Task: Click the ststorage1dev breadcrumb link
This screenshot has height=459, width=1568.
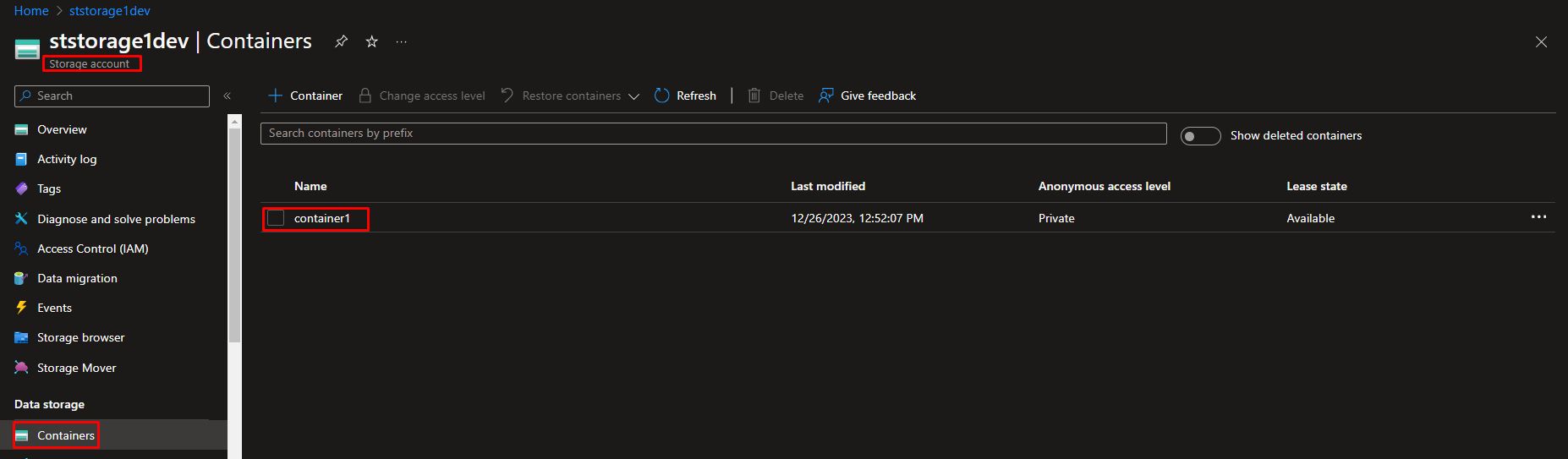Action: click(x=110, y=11)
